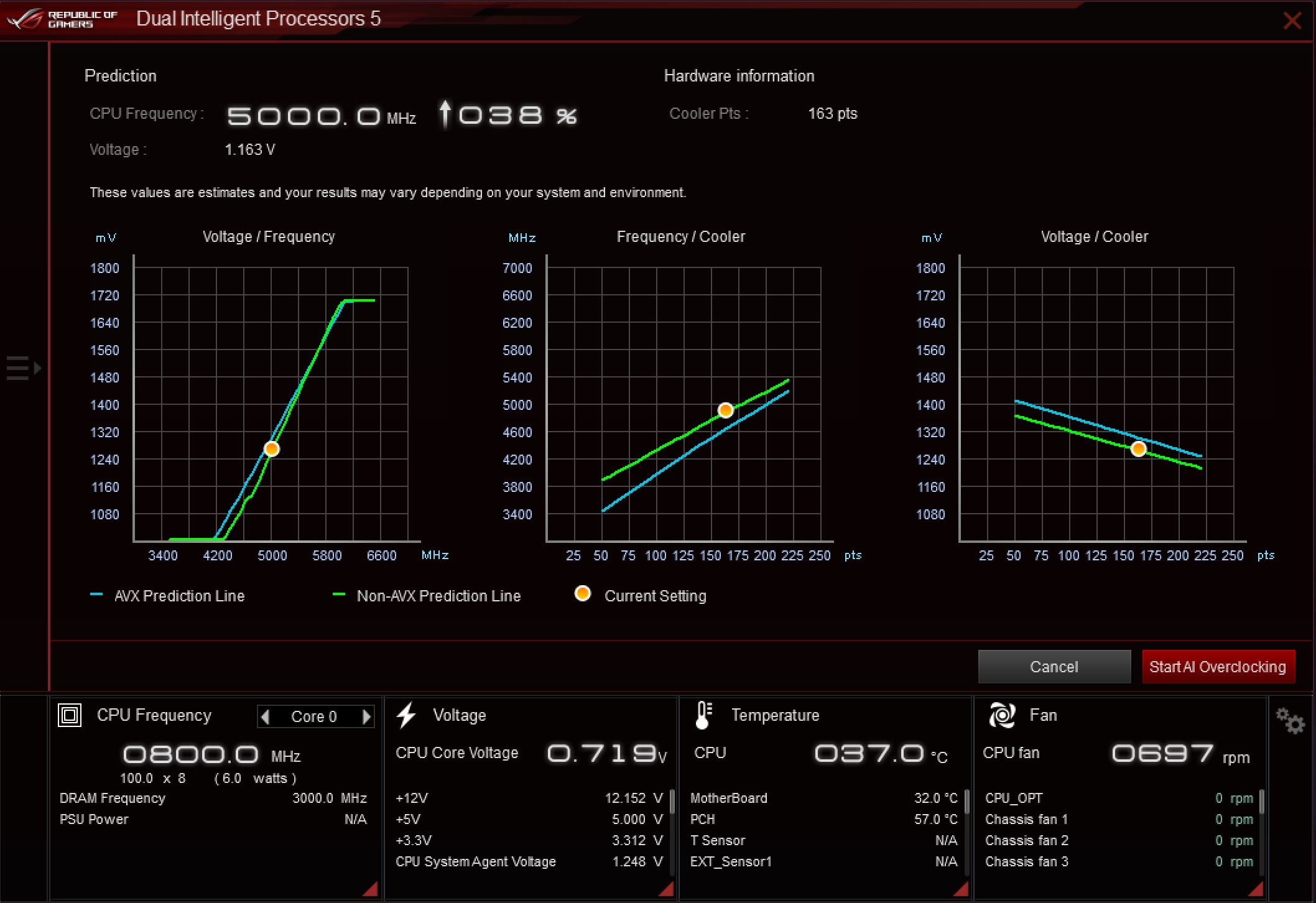Click current setting marker in Voltage/Cooler graph

click(x=1139, y=449)
